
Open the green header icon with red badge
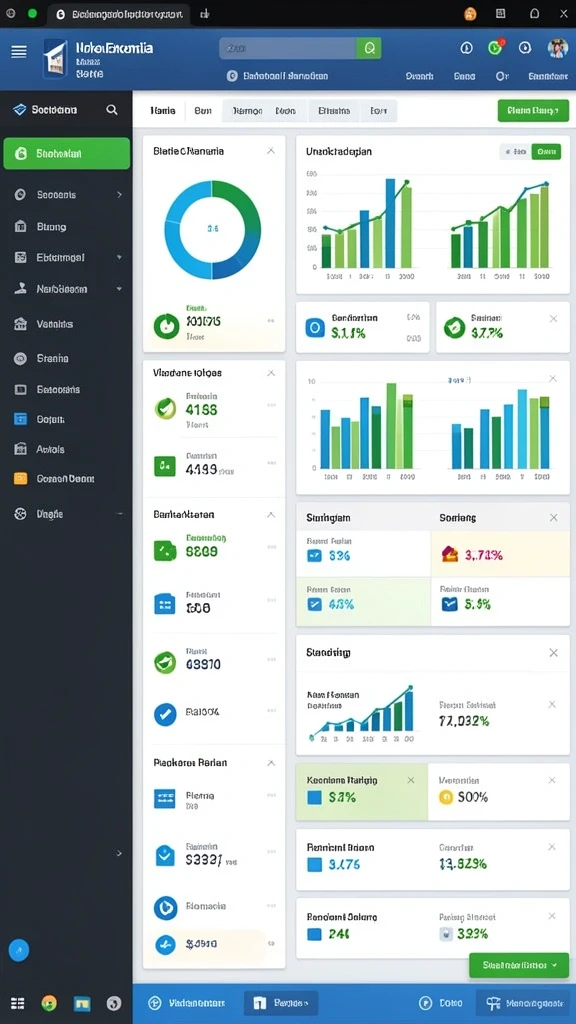point(496,47)
